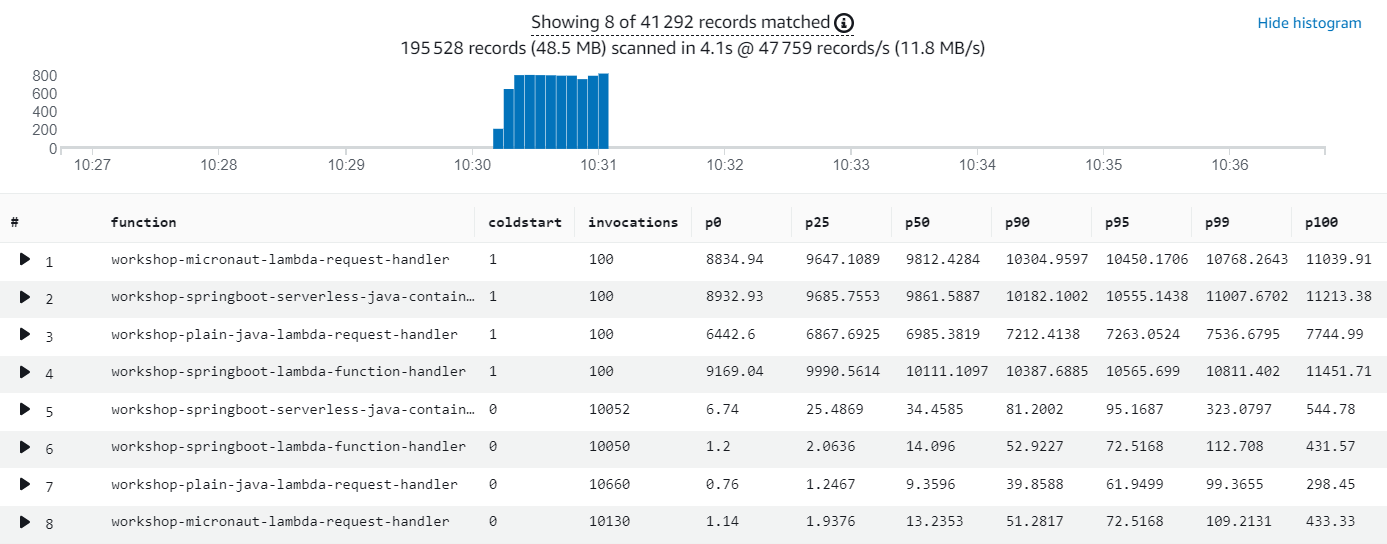Image resolution: width=1387 pixels, height=544 pixels.
Task: Expand row 2 details arrow
Action: [25, 297]
